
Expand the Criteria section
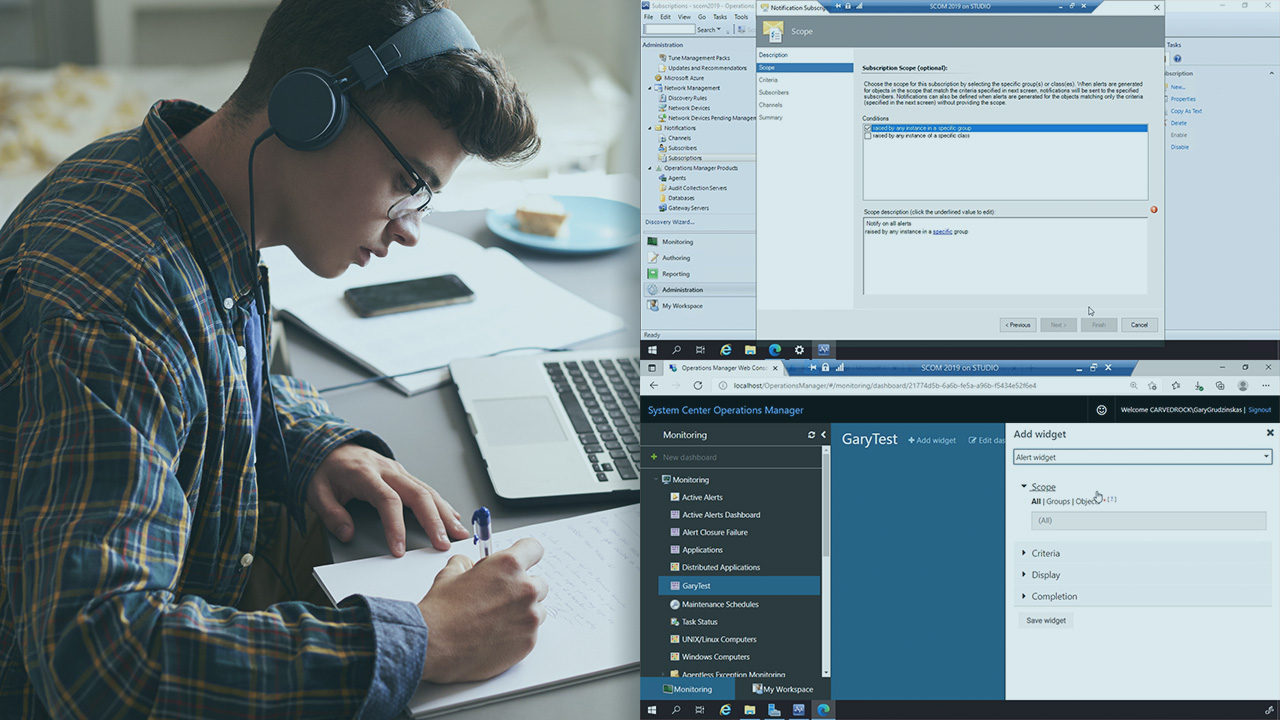(1045, 553)
